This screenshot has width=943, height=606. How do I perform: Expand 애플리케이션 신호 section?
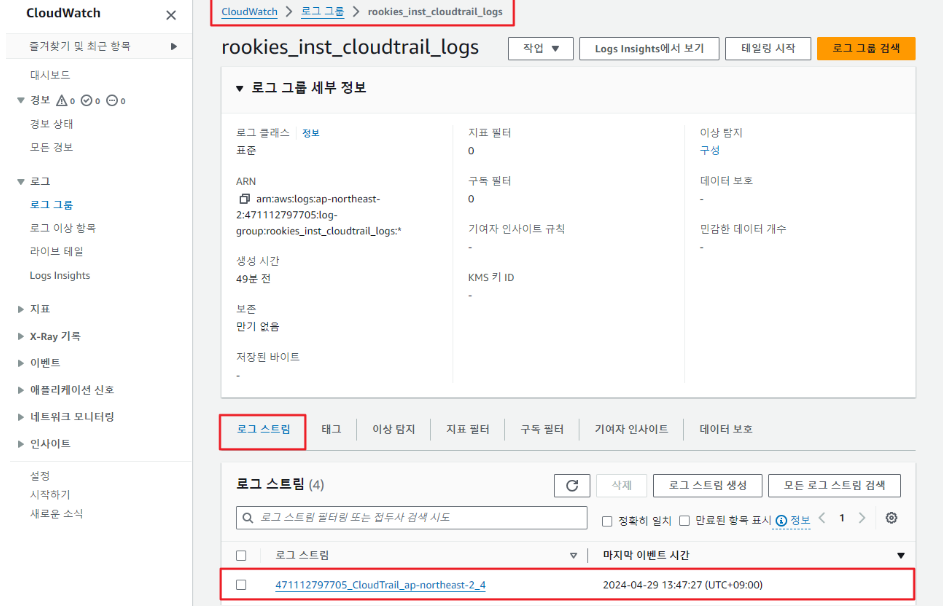click(21, 390)
